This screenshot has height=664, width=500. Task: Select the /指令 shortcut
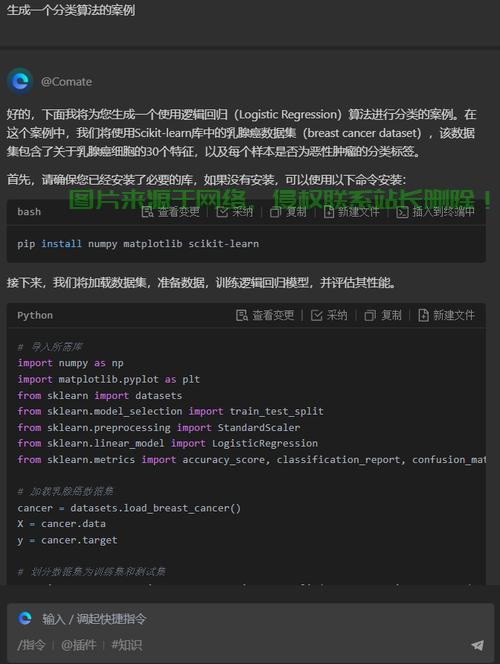pos(31,645)
